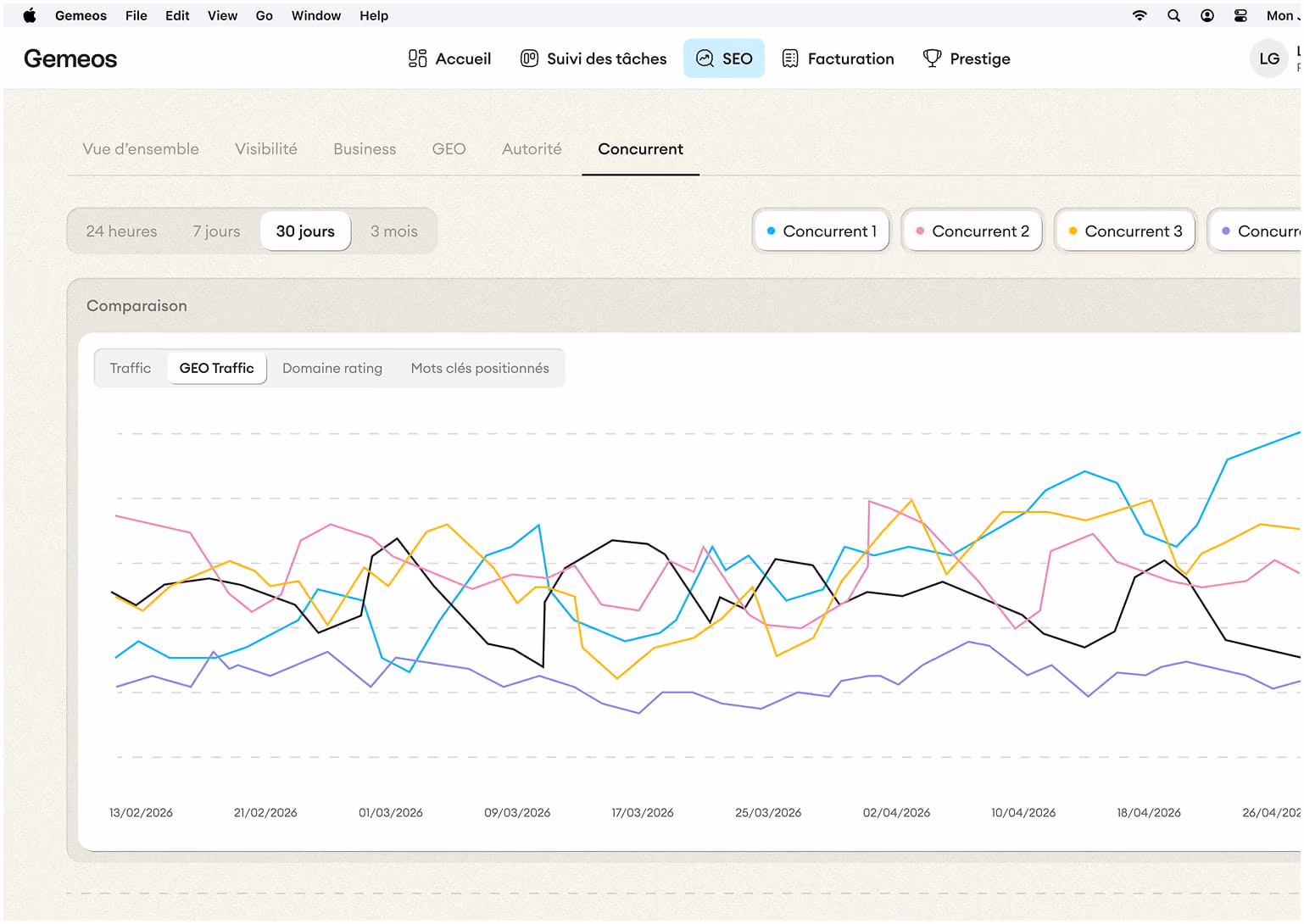Show the Traffic comparison chart
1304x924 pixels.
(x=131, y=368)
